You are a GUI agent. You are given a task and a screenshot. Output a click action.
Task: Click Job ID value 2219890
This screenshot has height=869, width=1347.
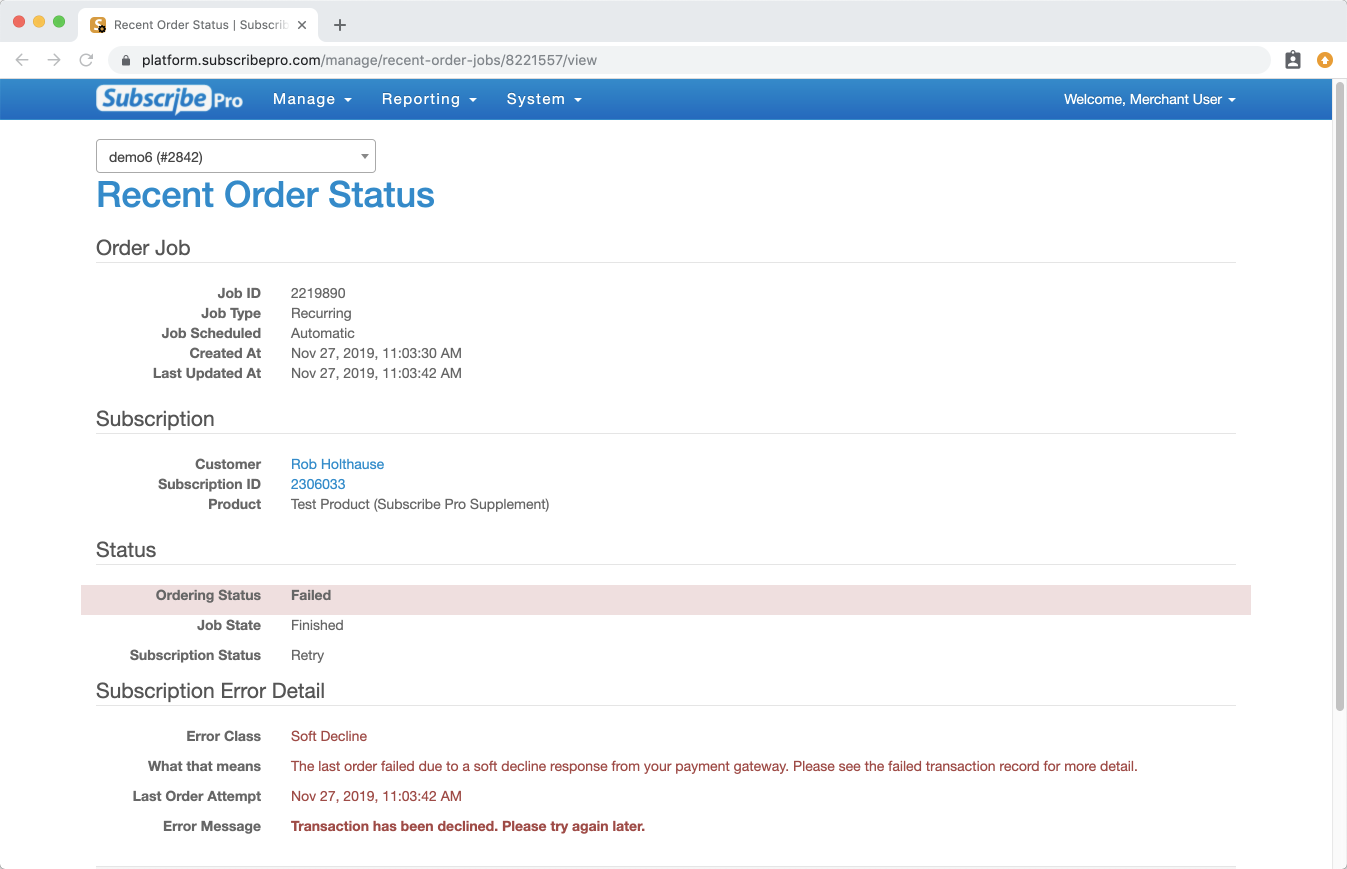[318, 293]
